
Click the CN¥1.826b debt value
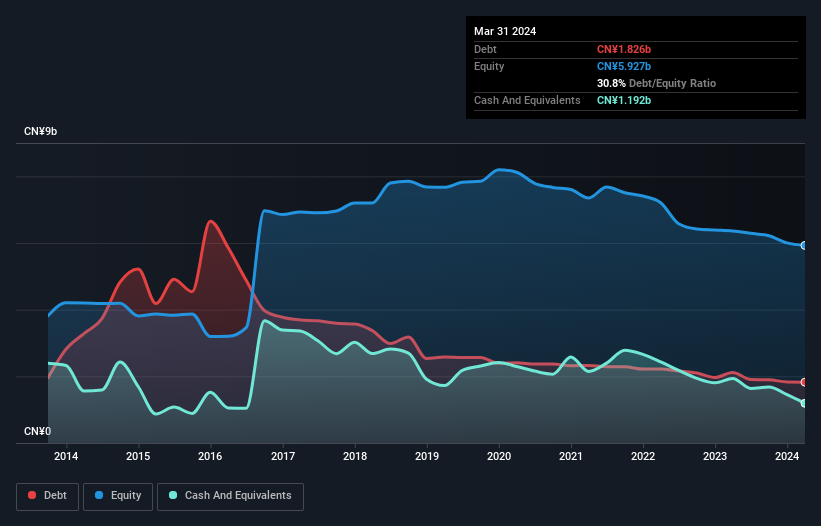tap(624, 49)
